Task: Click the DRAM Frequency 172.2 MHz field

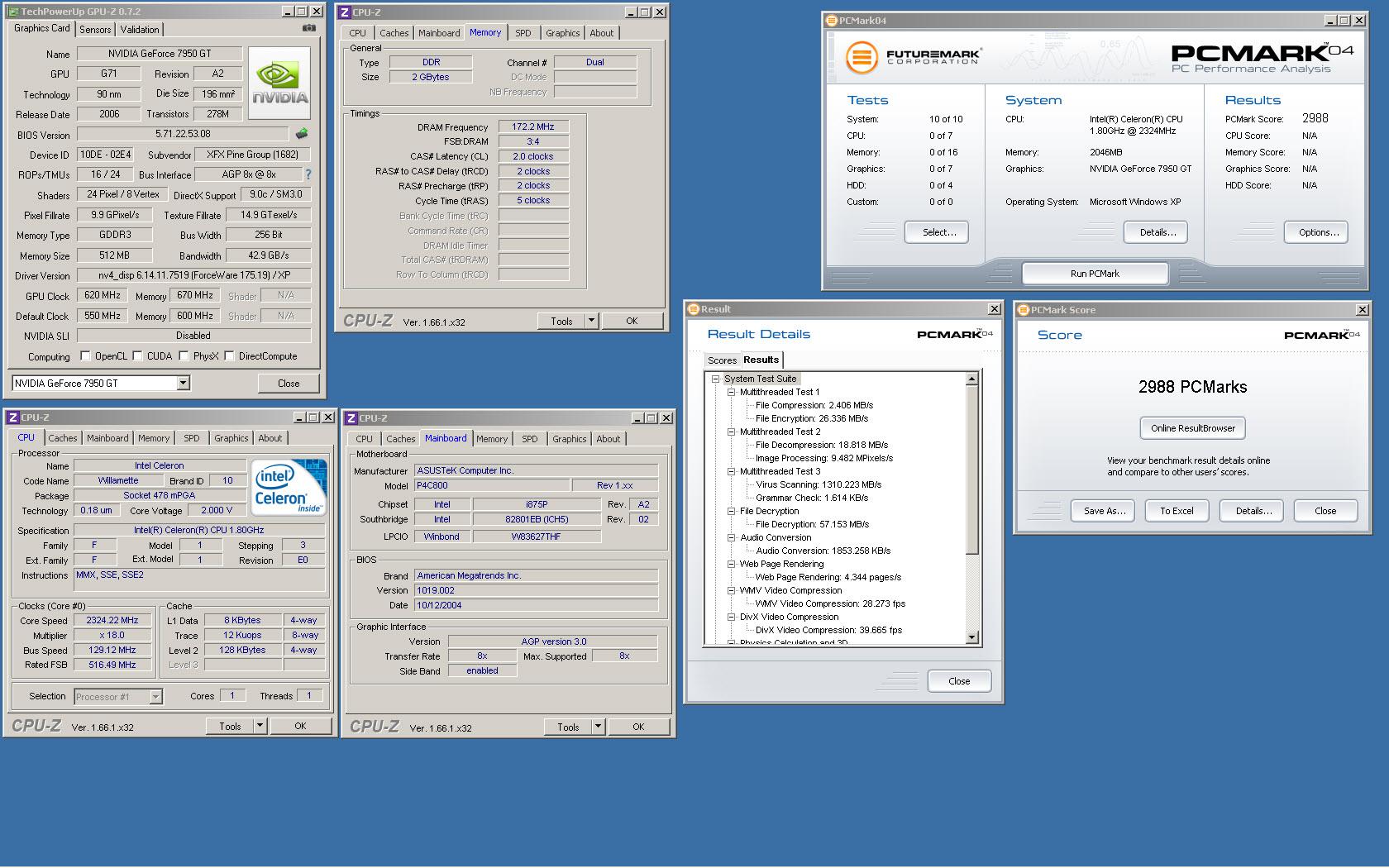Action: tap(533, 126)
